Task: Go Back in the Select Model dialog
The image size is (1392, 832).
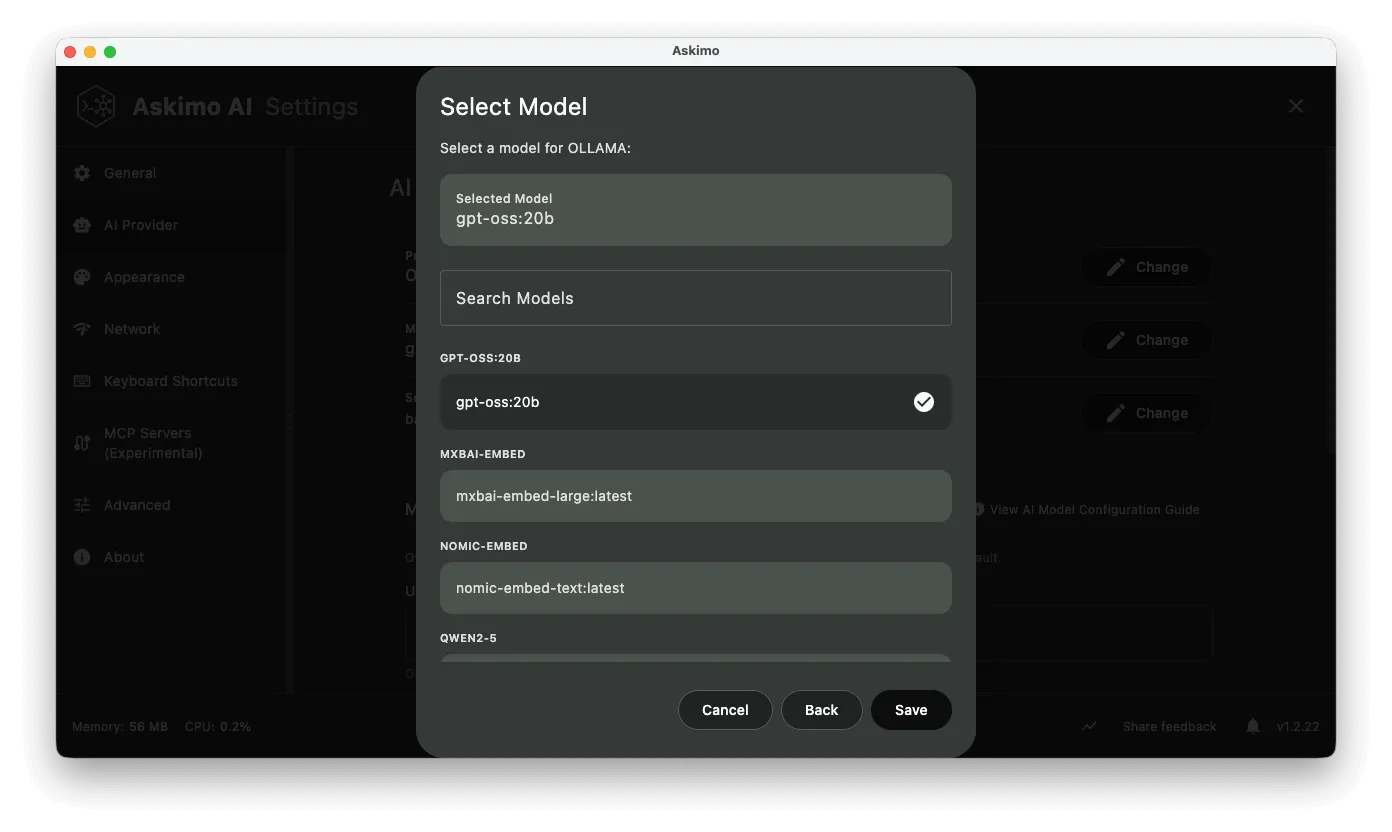Action: click(x=821, y=710)
